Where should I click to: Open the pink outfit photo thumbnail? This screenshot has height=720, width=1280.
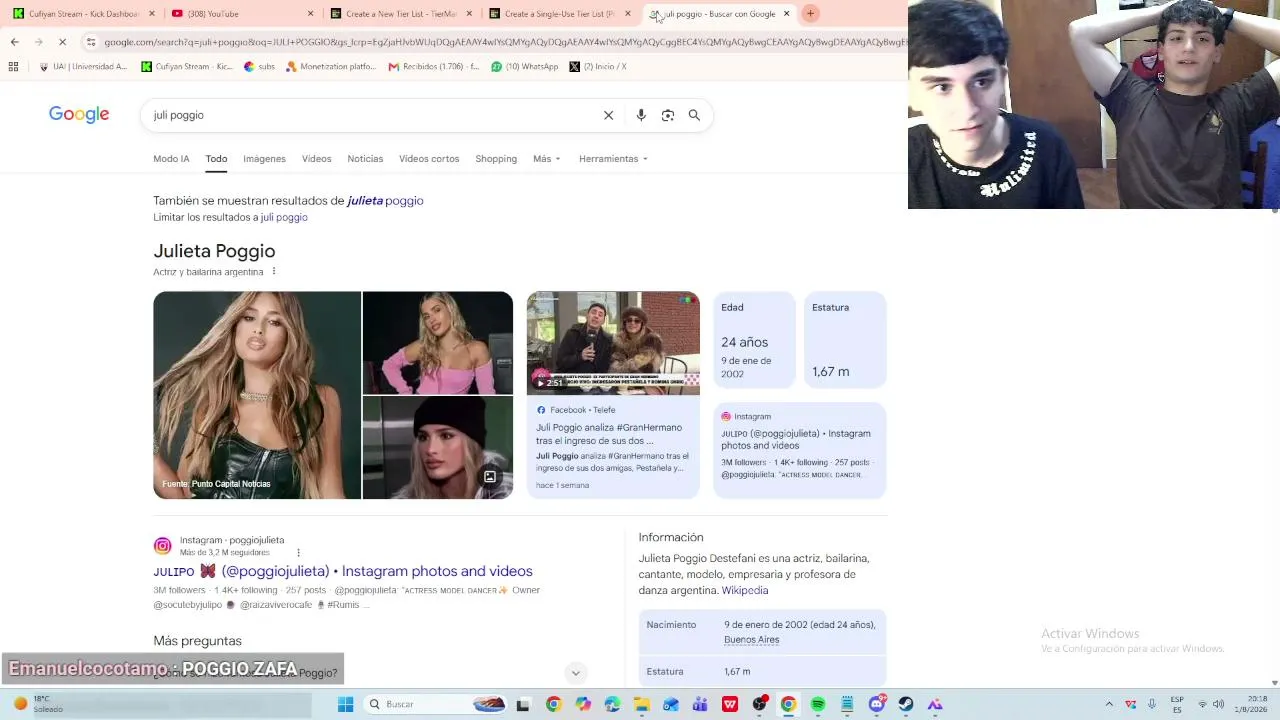point(438,343)
